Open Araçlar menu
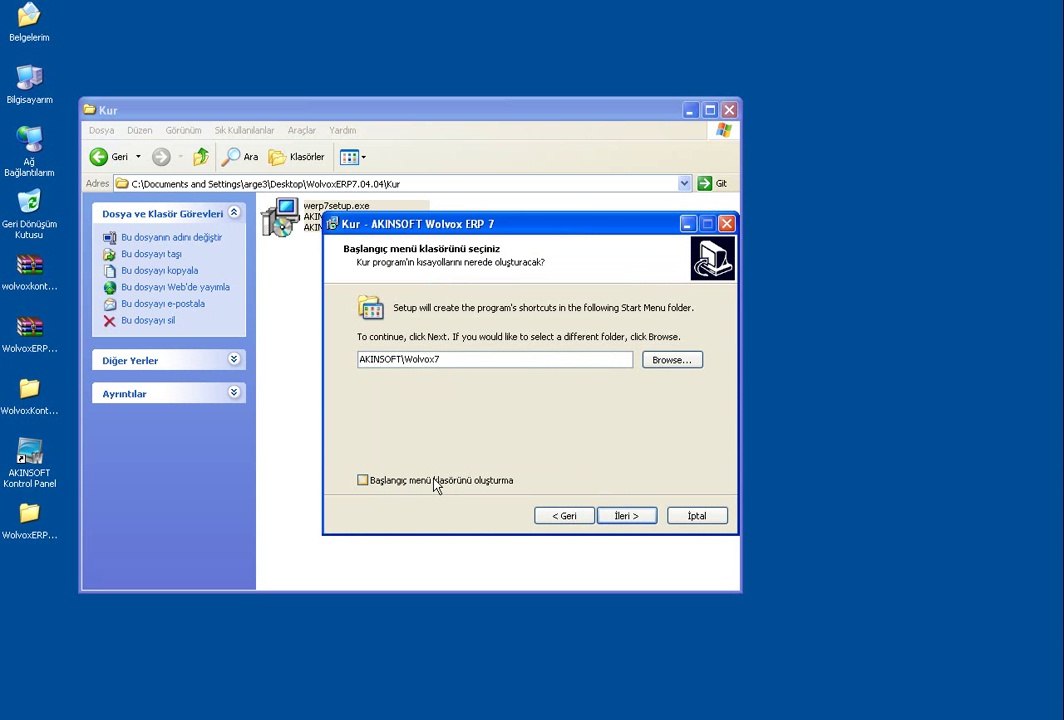The image size is (1064, 720). 301,130
